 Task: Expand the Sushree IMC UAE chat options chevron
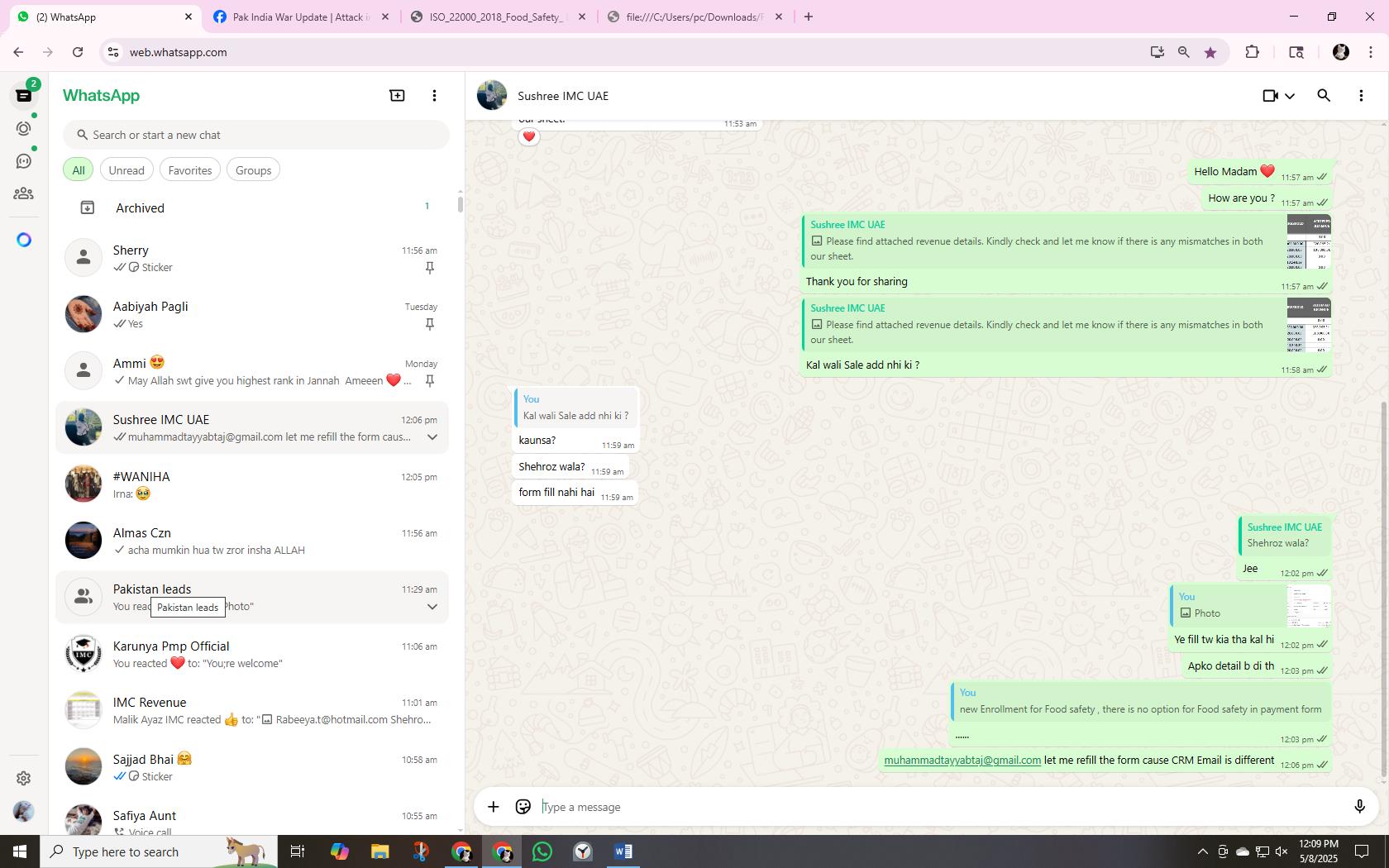pos(432,437)
